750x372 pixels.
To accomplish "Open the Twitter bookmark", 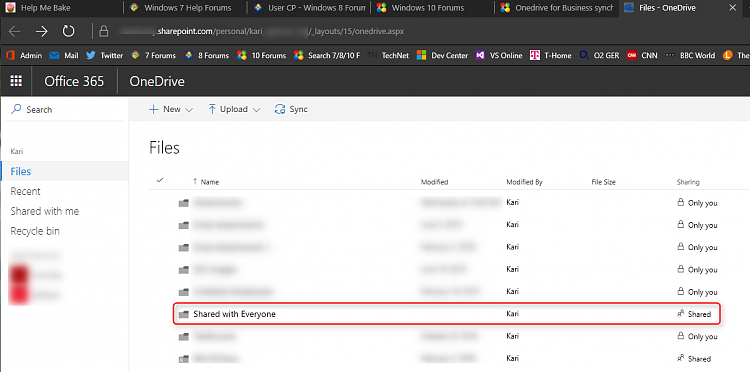I will pos(105,55).
